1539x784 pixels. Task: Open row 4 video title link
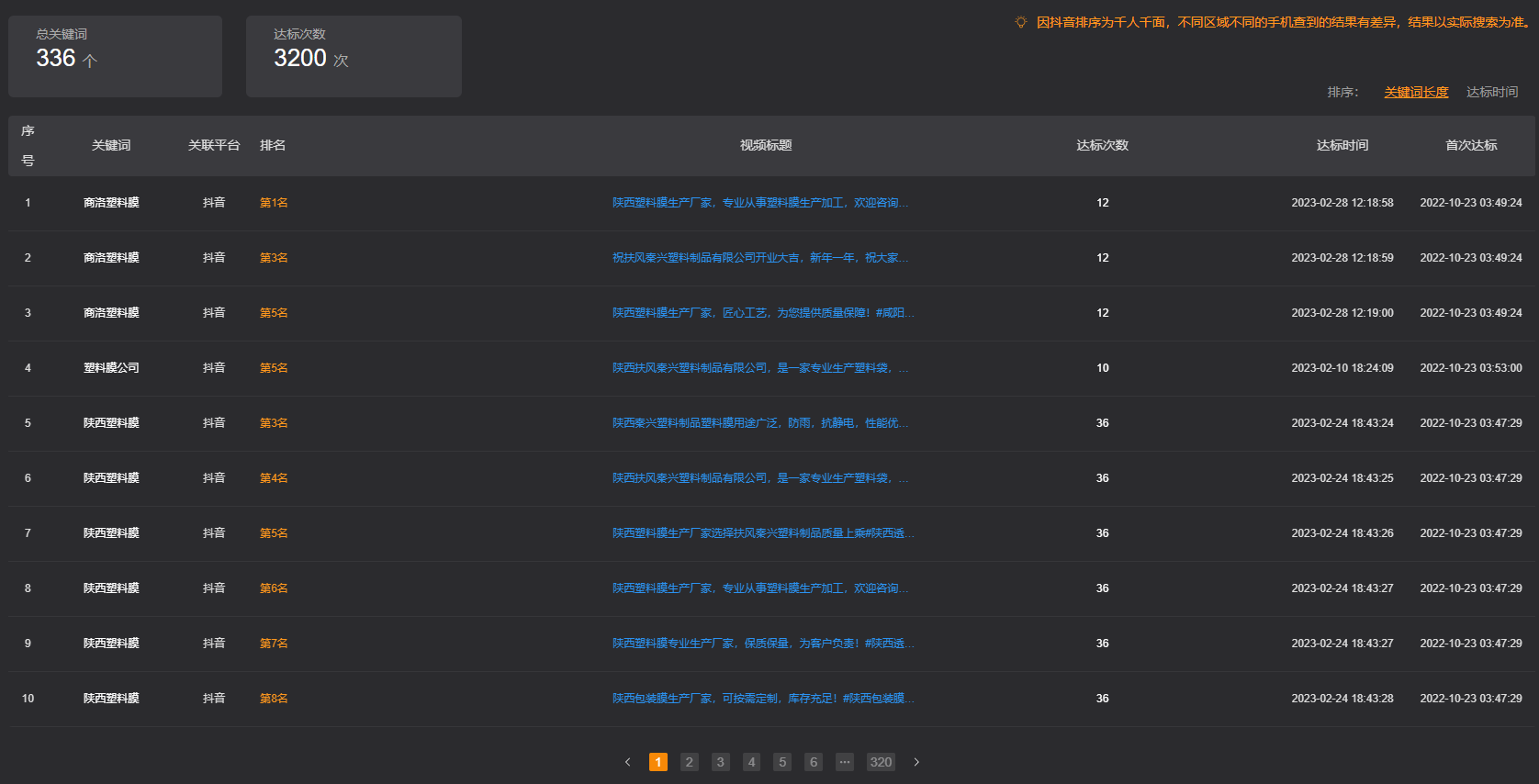point(759,368)
